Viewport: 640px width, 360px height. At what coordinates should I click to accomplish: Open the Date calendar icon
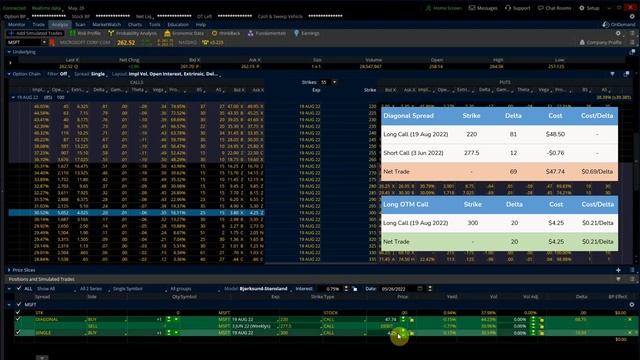(x=420, y=289)
